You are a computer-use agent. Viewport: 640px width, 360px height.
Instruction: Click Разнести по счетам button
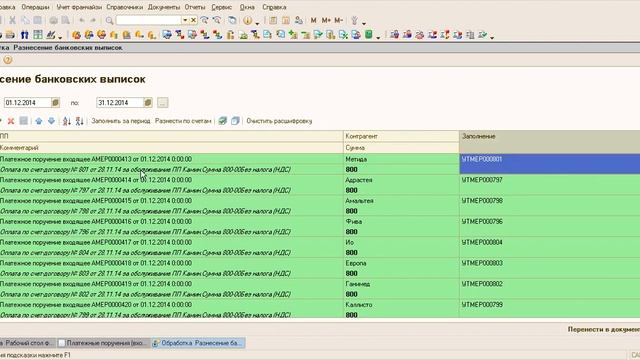coord(183,121)
